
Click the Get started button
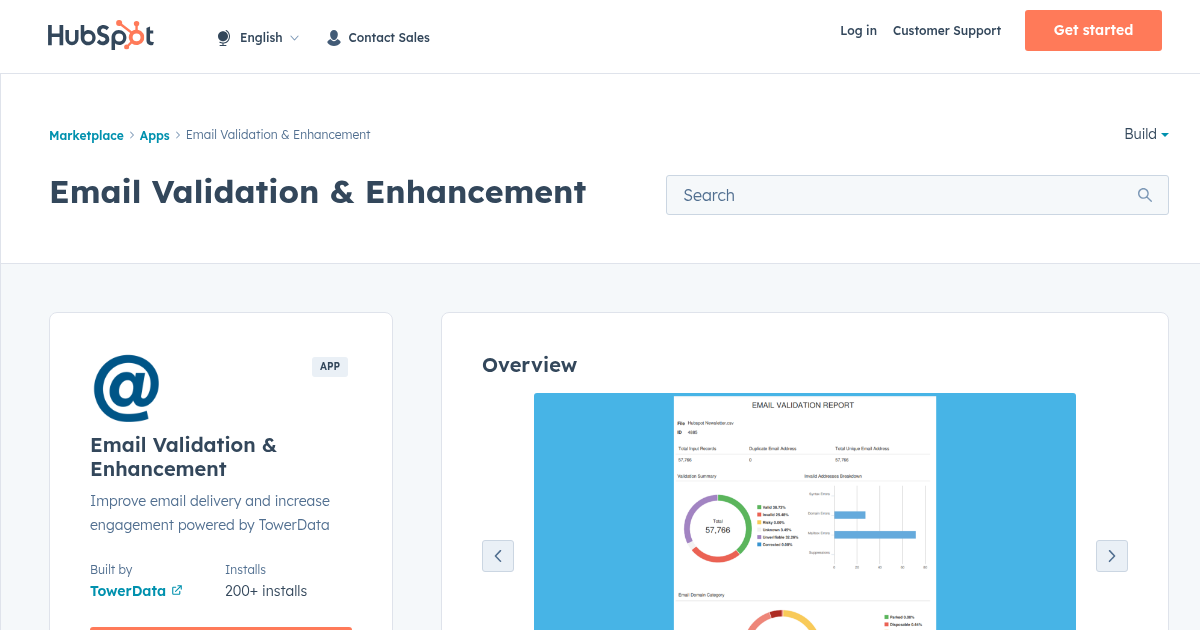tap(1093, 30)
